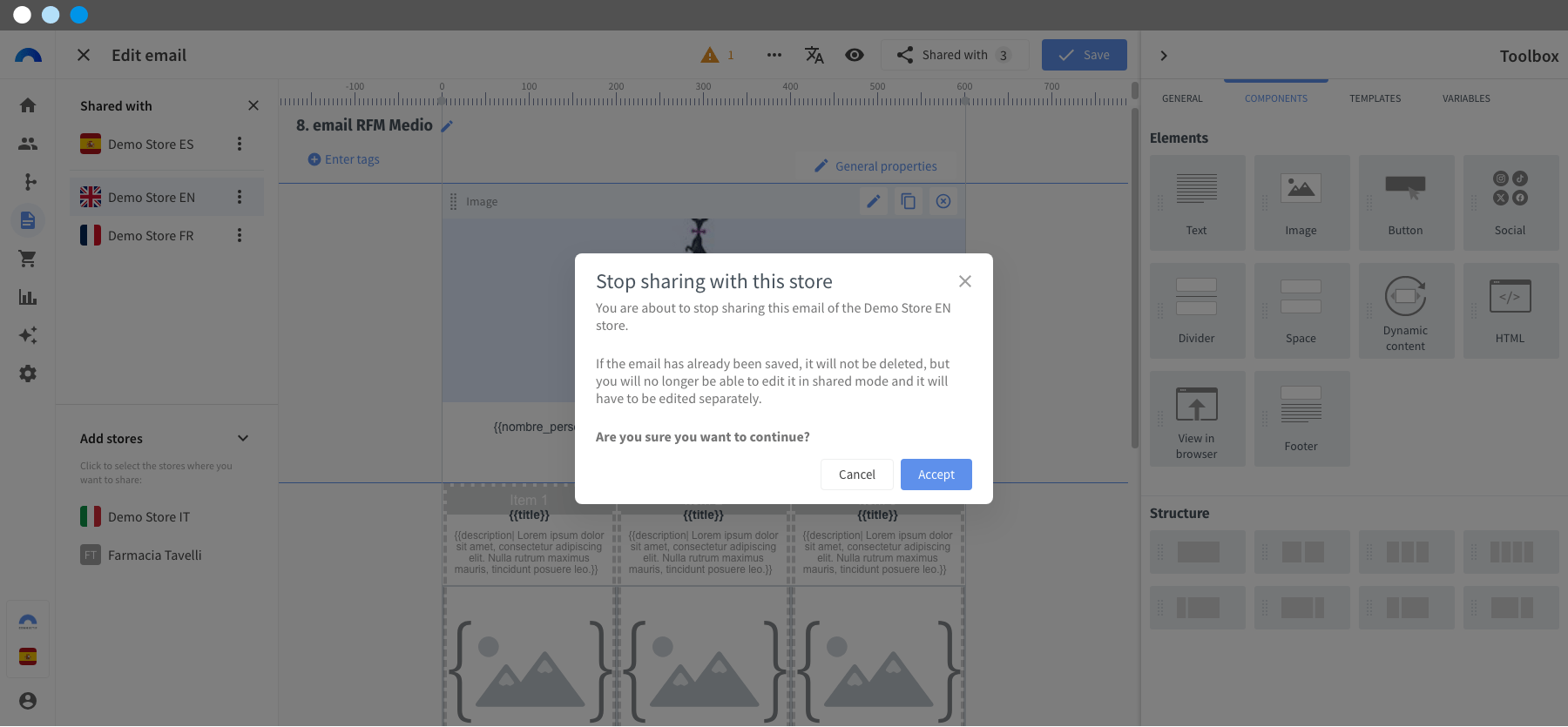Open settings gear in sidebar
1568x727 pixels.
click(28, 374)
